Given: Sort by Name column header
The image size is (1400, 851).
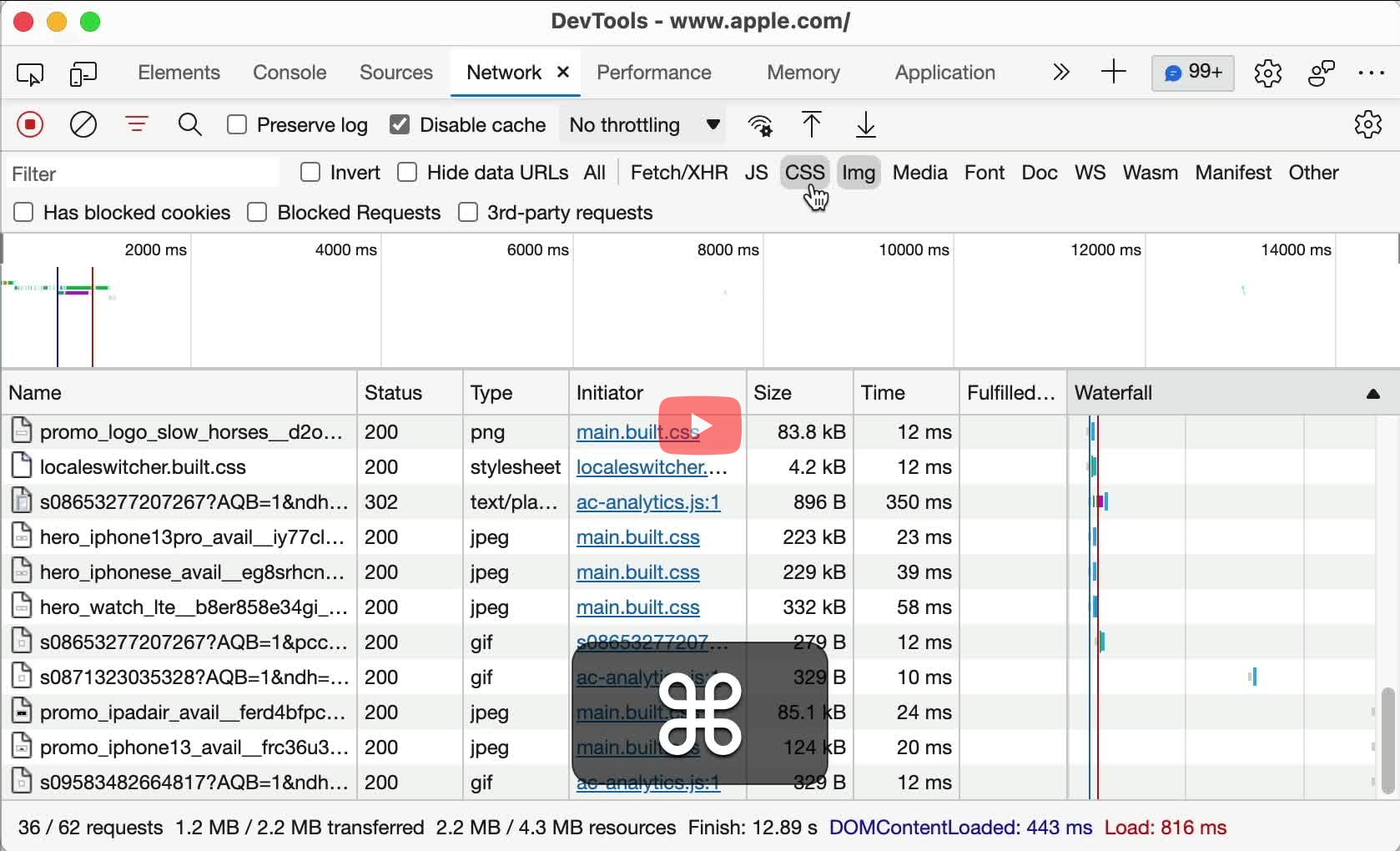Looking at the screenshot, I should click(179, 393).
